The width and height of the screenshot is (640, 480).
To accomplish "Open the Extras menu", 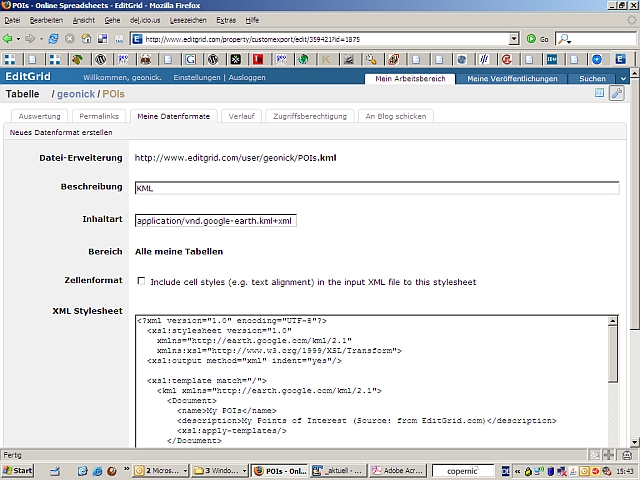I will 226,20.
